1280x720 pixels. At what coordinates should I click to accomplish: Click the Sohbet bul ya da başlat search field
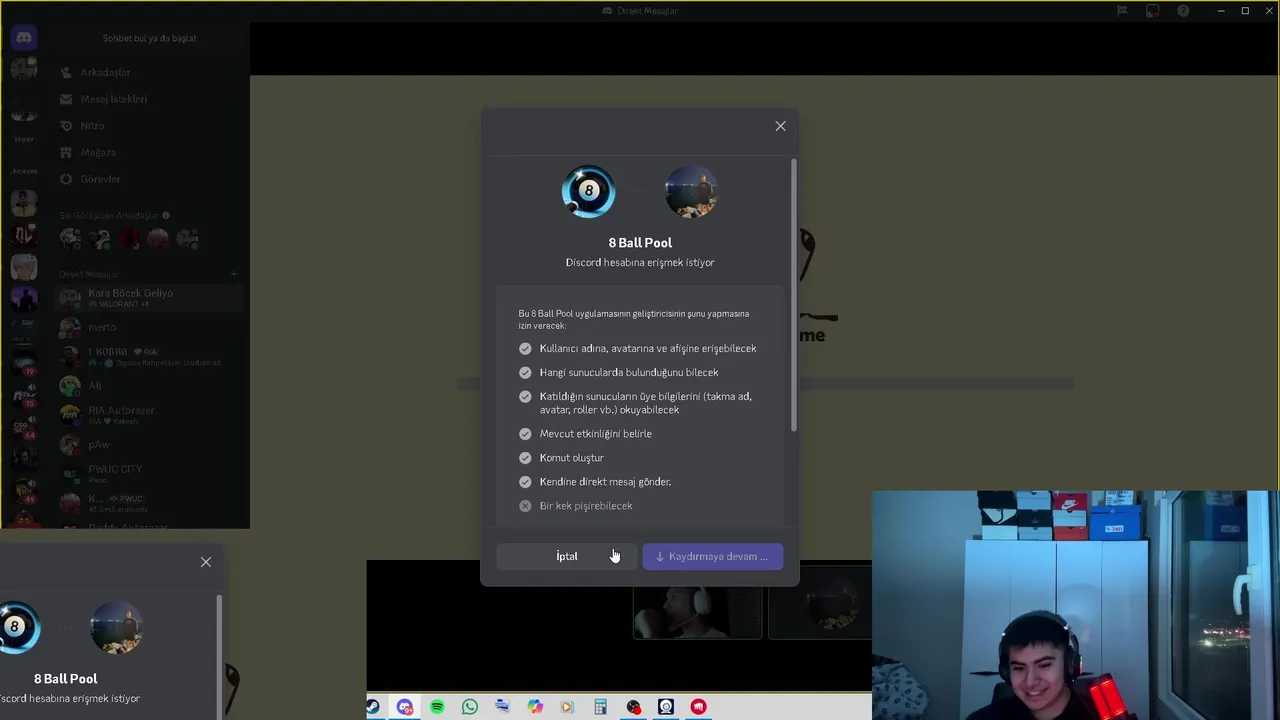(x=150, y=38)
